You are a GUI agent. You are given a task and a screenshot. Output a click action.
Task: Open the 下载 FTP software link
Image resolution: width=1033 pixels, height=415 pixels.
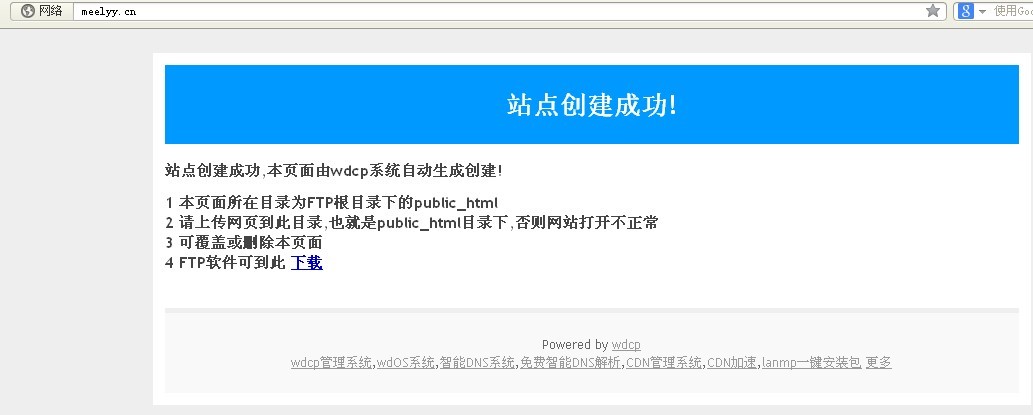(x=306, y=263)
